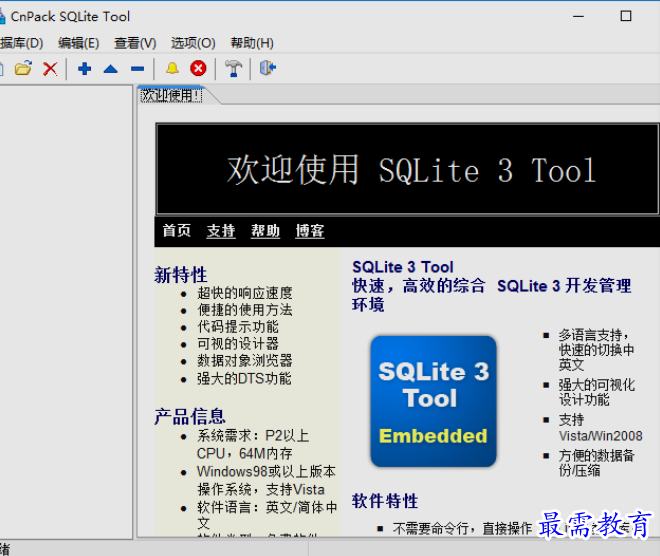
Task: Open the 帮助(H) menu
Action: 252,43
